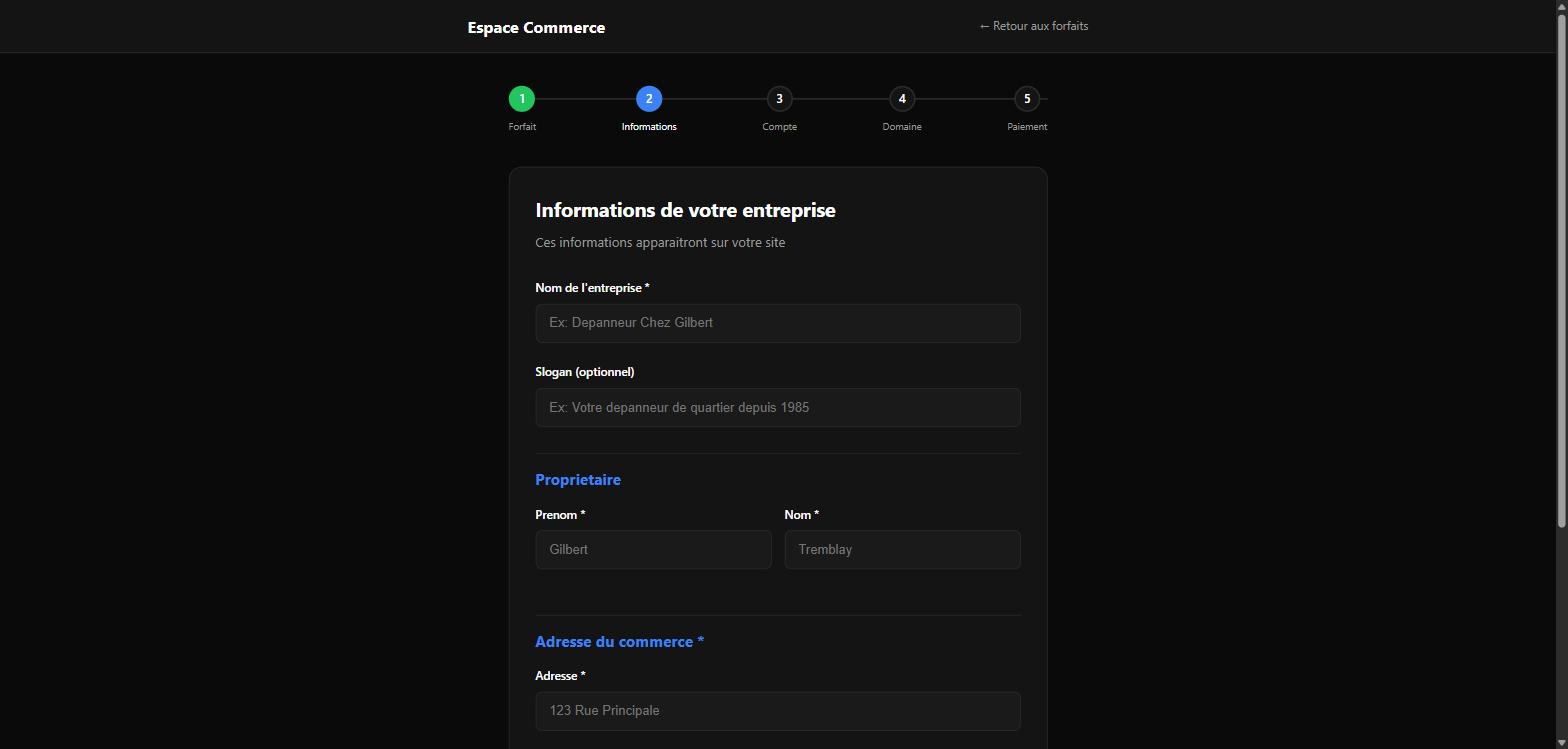
Task: Click the Domaine step label
Action: point(902,127)
